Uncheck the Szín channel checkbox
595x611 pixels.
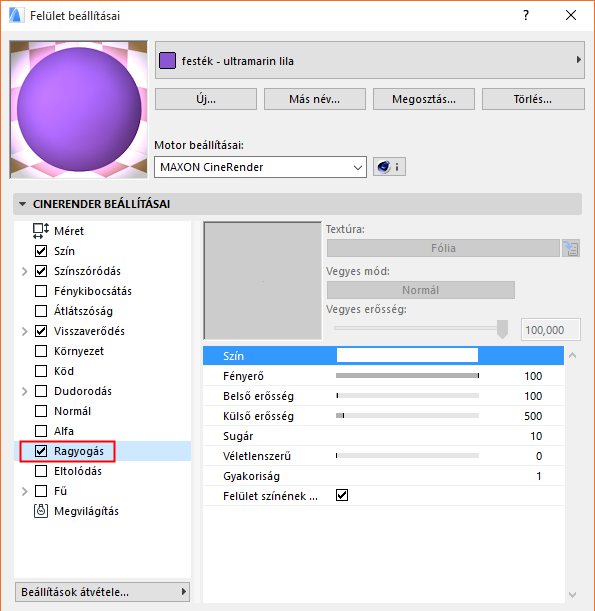coord(41,251)
